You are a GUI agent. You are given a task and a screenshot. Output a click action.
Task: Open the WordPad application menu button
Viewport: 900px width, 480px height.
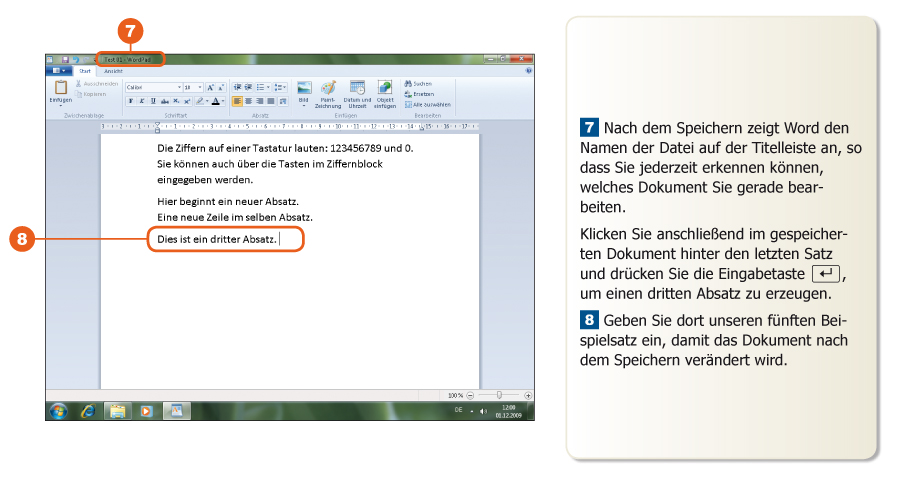point(60,71)
